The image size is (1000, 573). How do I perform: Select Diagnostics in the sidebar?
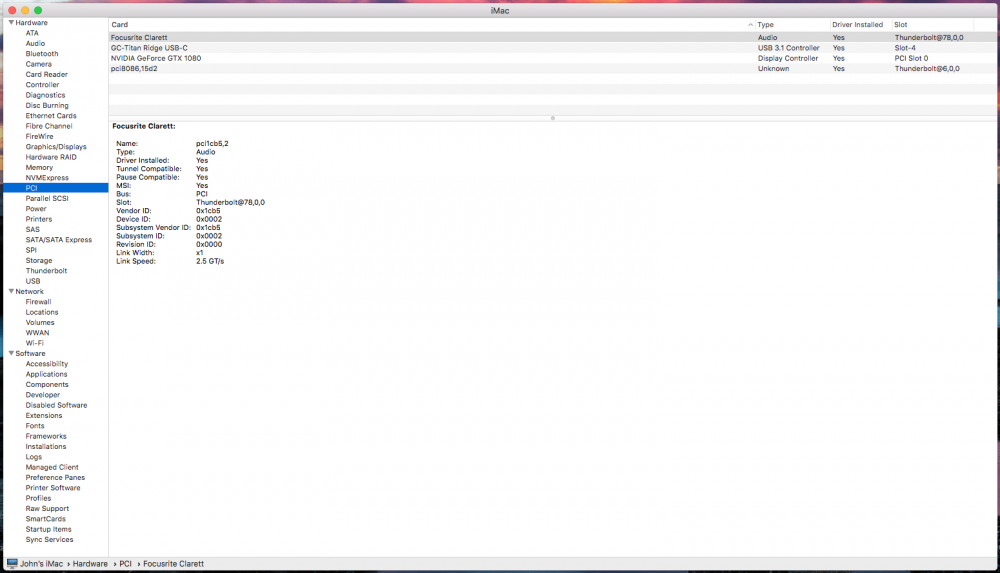tap(45, 95)
